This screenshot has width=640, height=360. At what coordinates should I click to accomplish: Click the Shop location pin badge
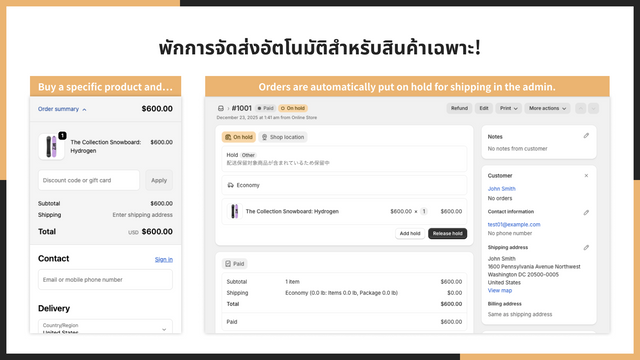(283, 137)
